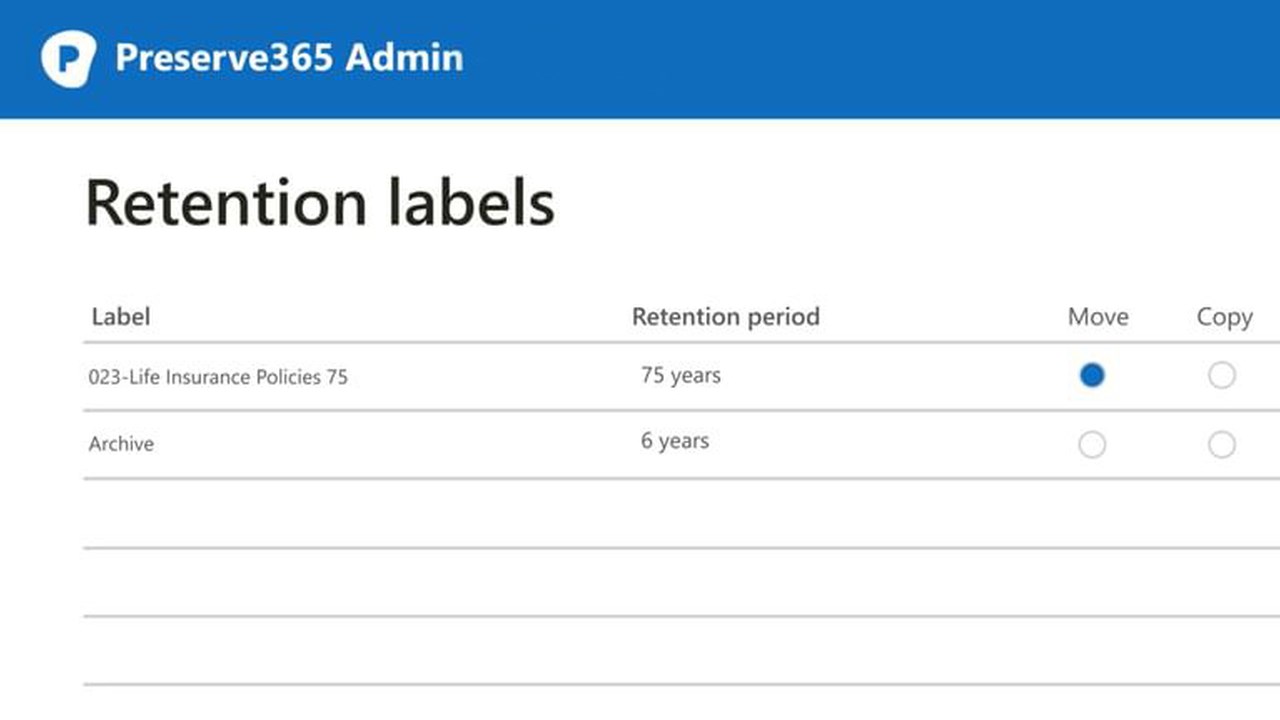Viewport: 1280px width, 720px height.
Task: Select Move for the Archive label
Action: point(1092,444)
